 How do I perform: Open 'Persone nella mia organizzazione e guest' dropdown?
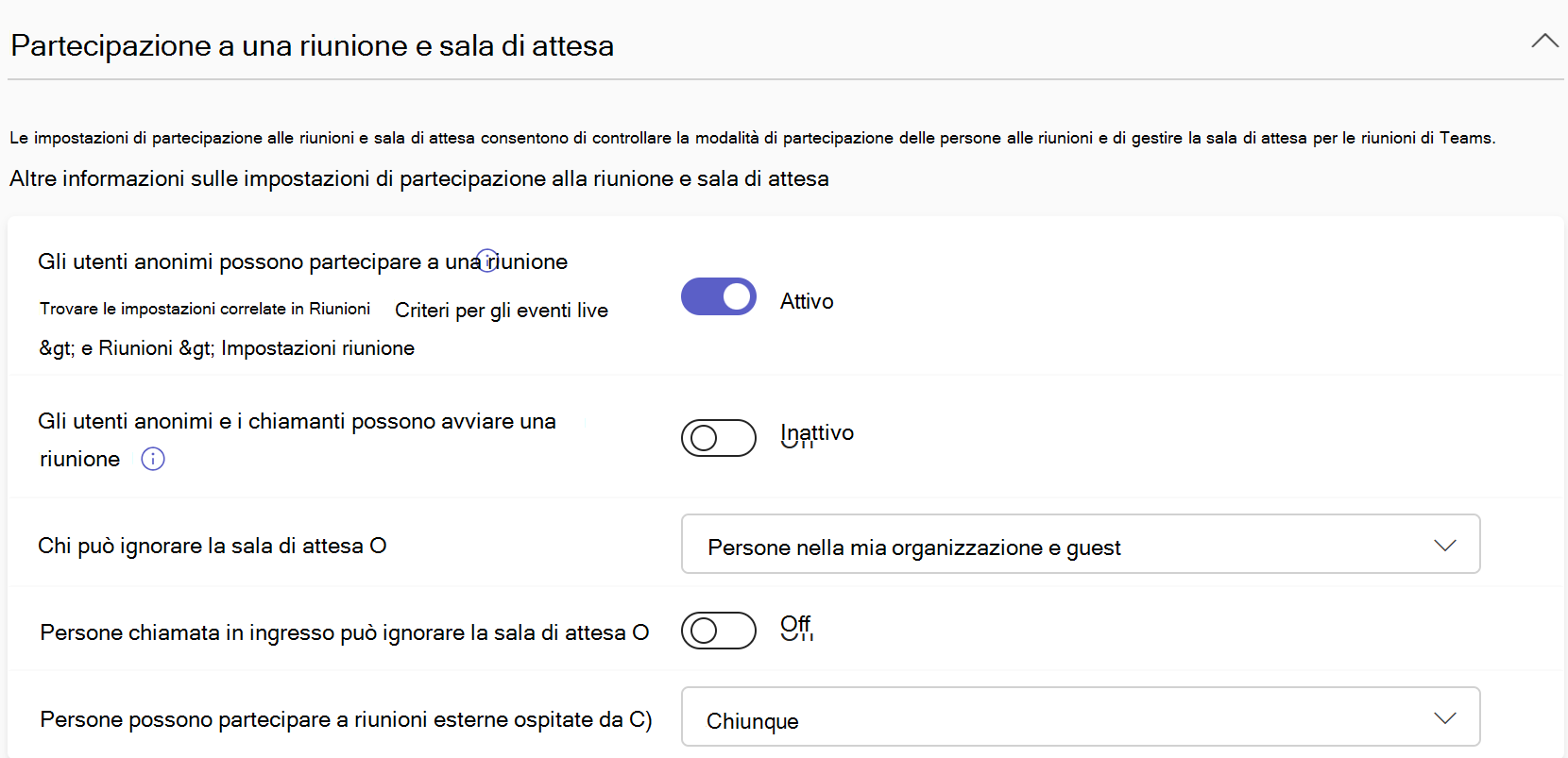coord(1080,544)
